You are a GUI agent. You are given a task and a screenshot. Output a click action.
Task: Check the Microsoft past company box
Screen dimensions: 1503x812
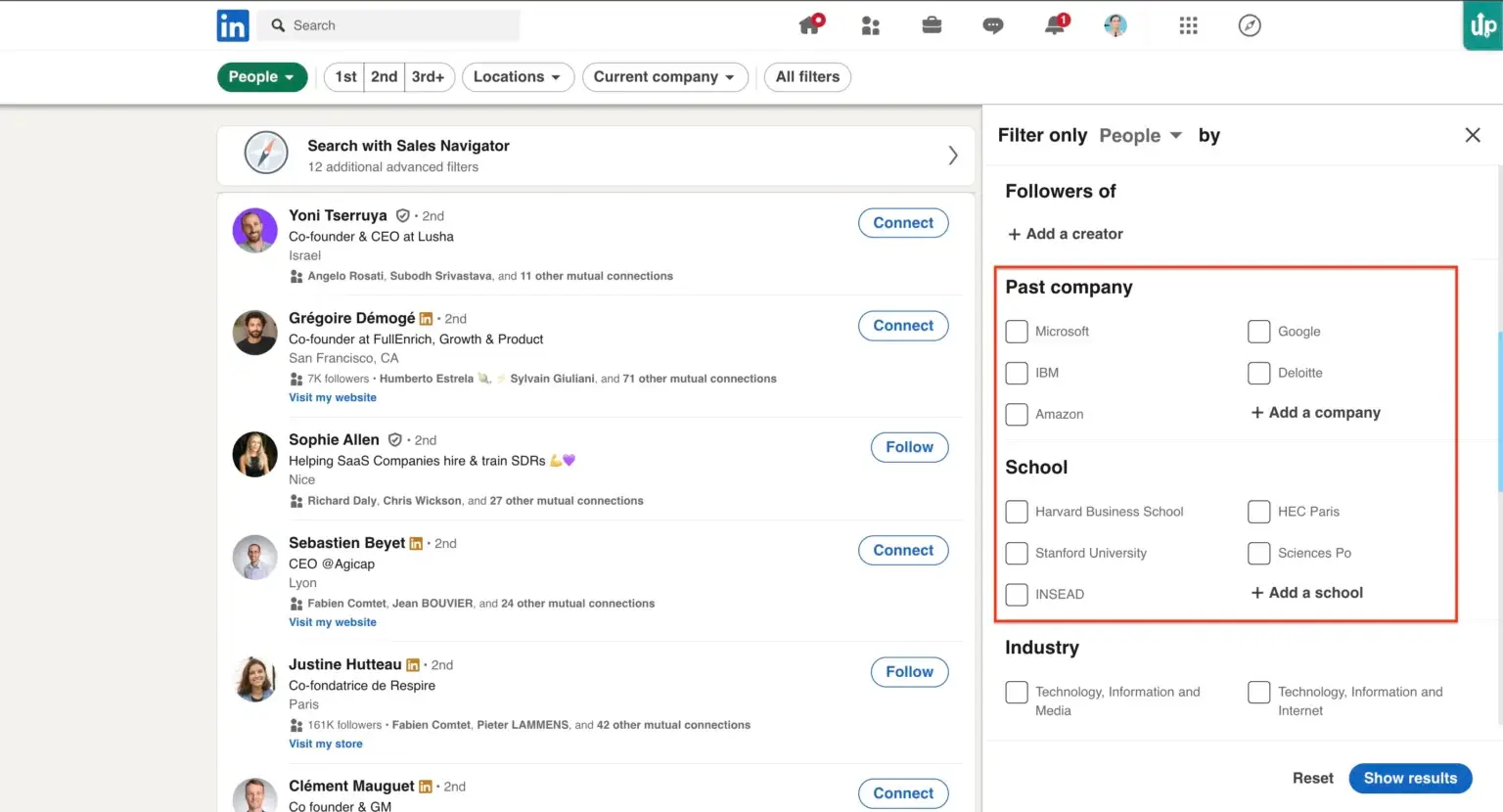pos(1017,332)
